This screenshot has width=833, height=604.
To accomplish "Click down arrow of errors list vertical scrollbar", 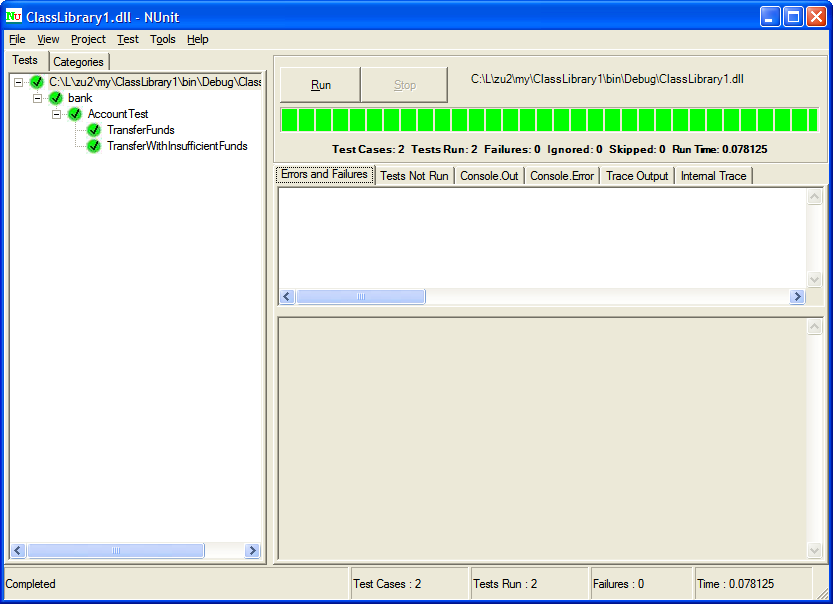I will click(x=814, y=279).
